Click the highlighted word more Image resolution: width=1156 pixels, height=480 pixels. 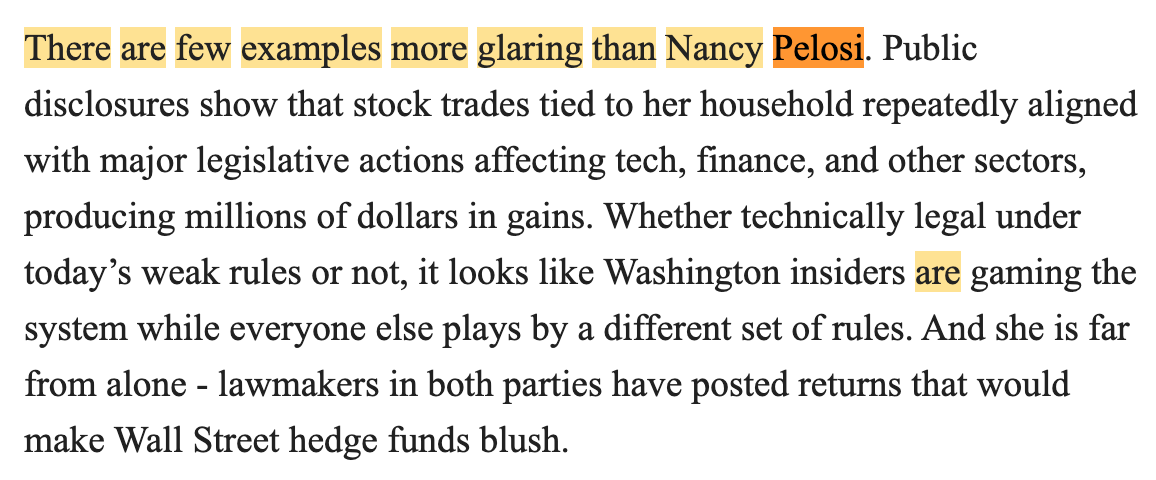coord(429,49)
